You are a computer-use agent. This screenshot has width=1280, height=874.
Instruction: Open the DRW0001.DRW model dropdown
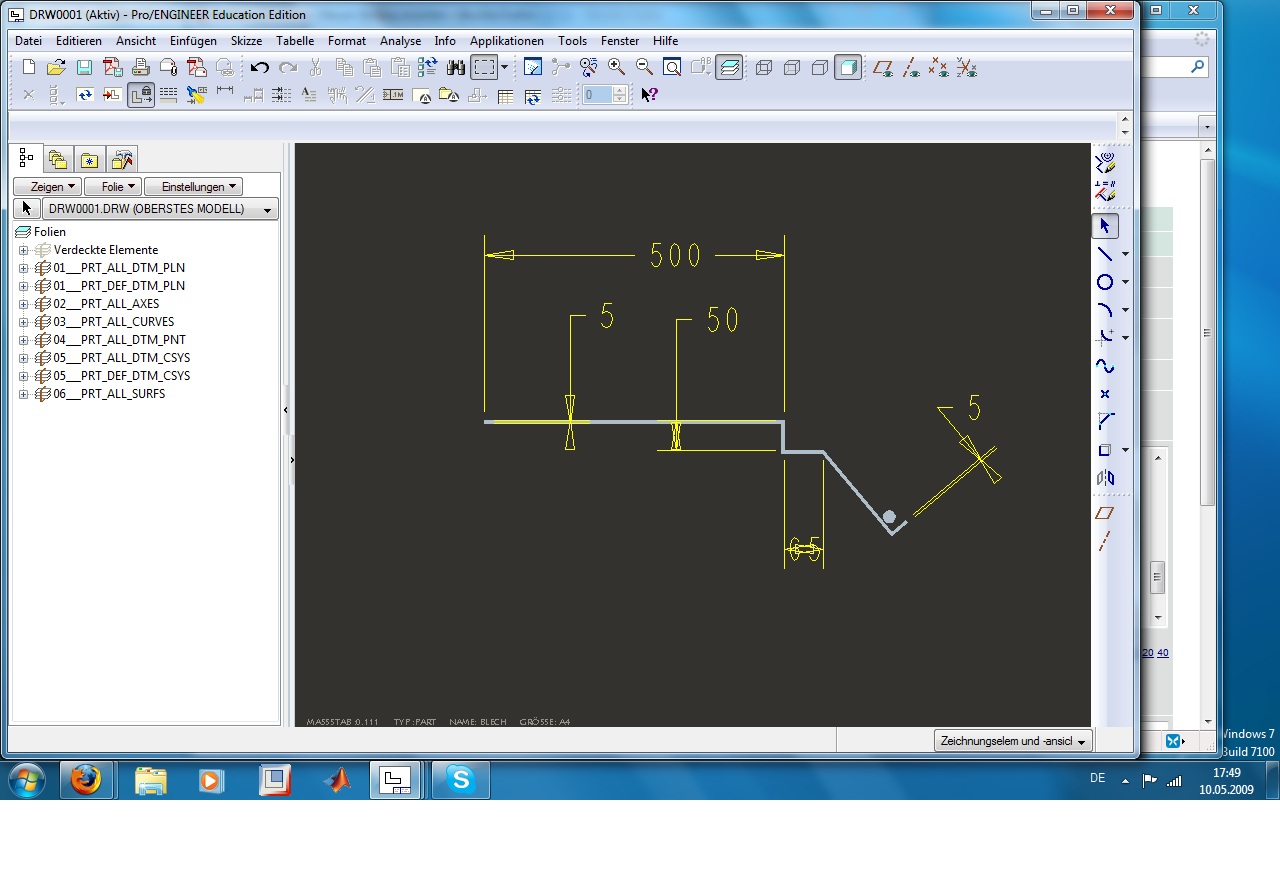[267, 210]
